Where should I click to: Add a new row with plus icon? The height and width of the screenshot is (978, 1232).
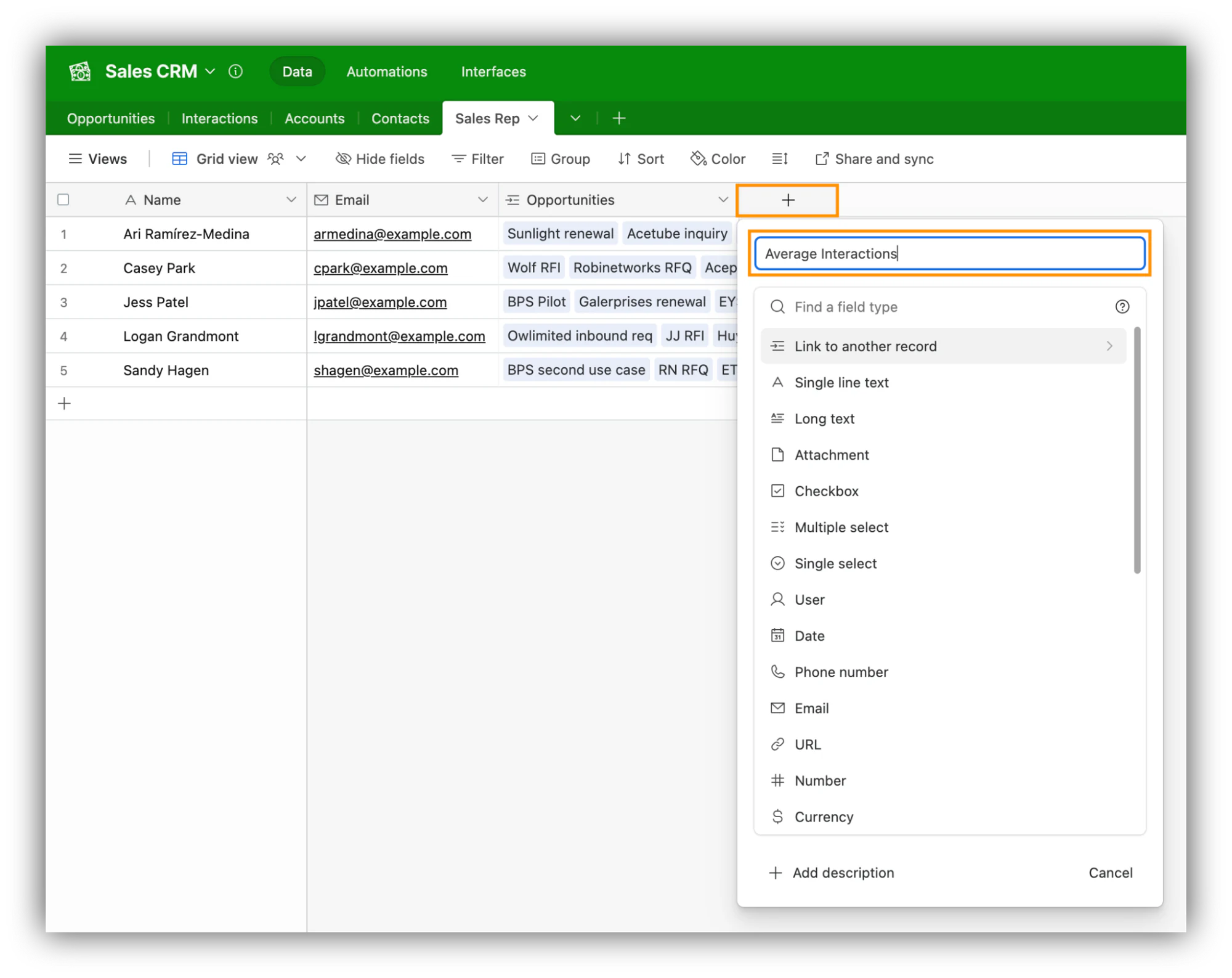(65, 404)
